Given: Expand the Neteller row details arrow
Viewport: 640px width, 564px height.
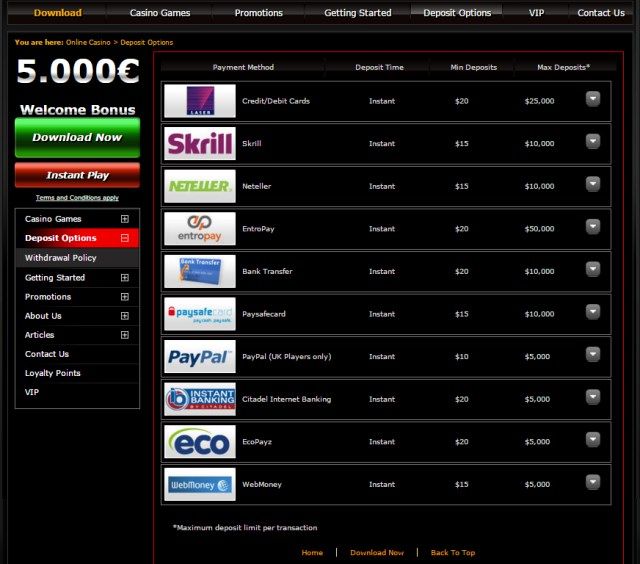Looking at the screenshot, I should [593, 184].
